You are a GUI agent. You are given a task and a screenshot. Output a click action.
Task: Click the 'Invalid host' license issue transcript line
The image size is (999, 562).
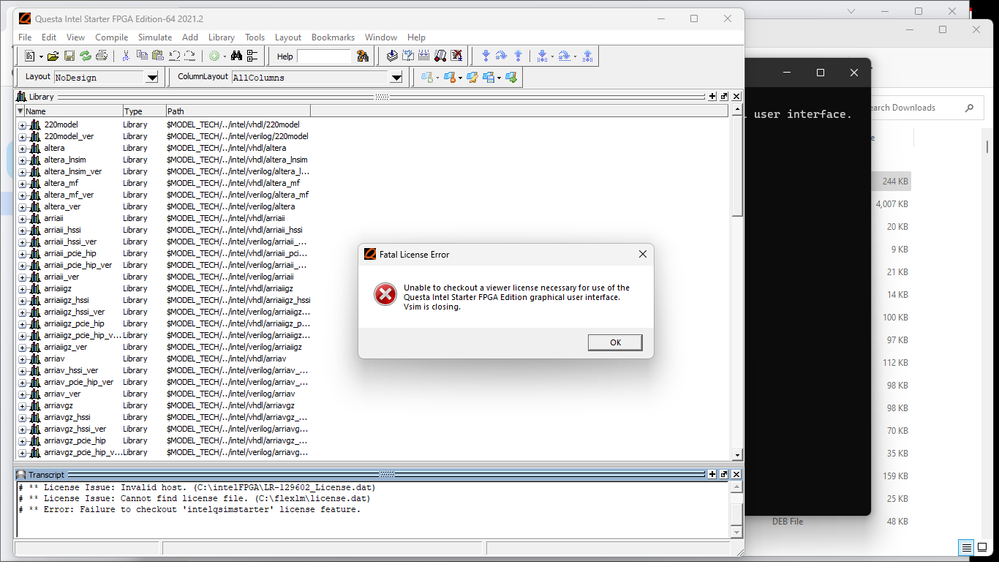(x=198, y=487)
